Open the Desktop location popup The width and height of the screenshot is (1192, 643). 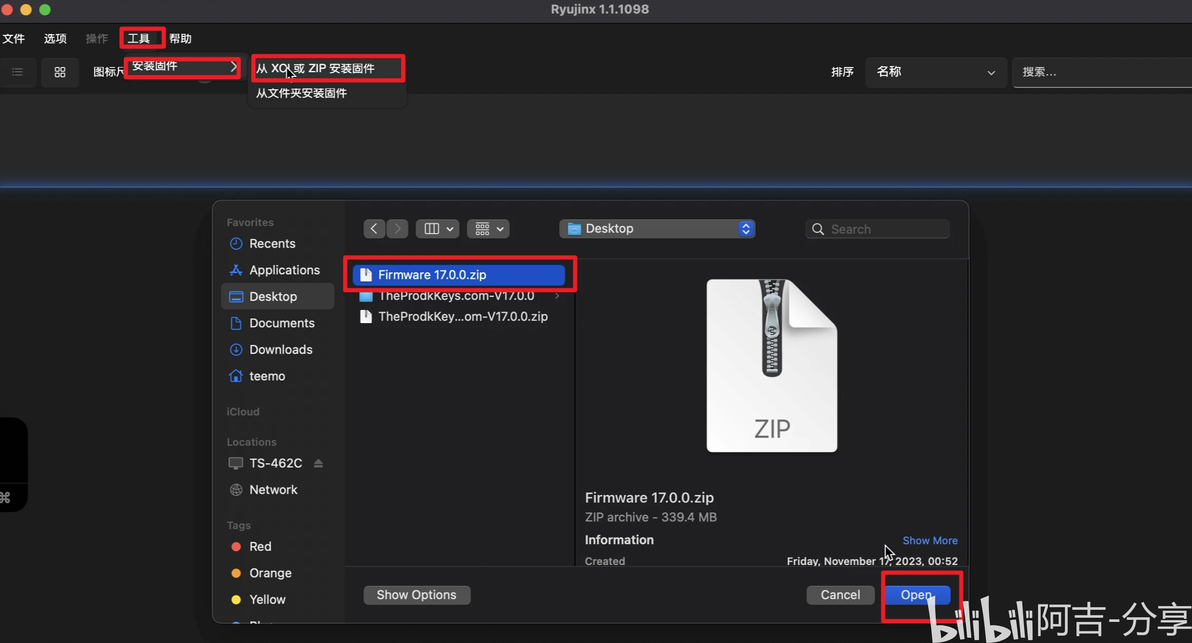coord(658,229)
